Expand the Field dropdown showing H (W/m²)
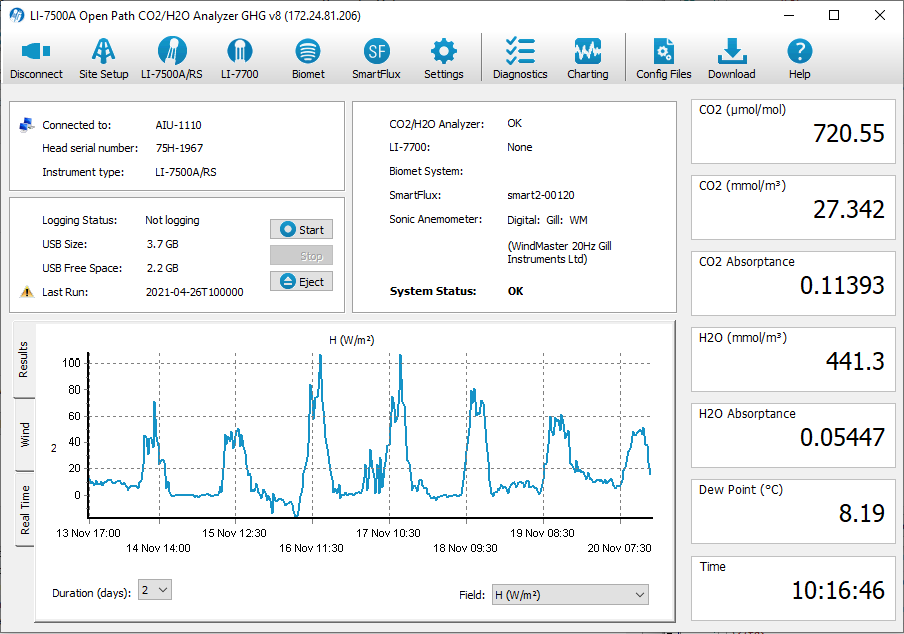This screenshot has width=904, height=634. point(570,595)
